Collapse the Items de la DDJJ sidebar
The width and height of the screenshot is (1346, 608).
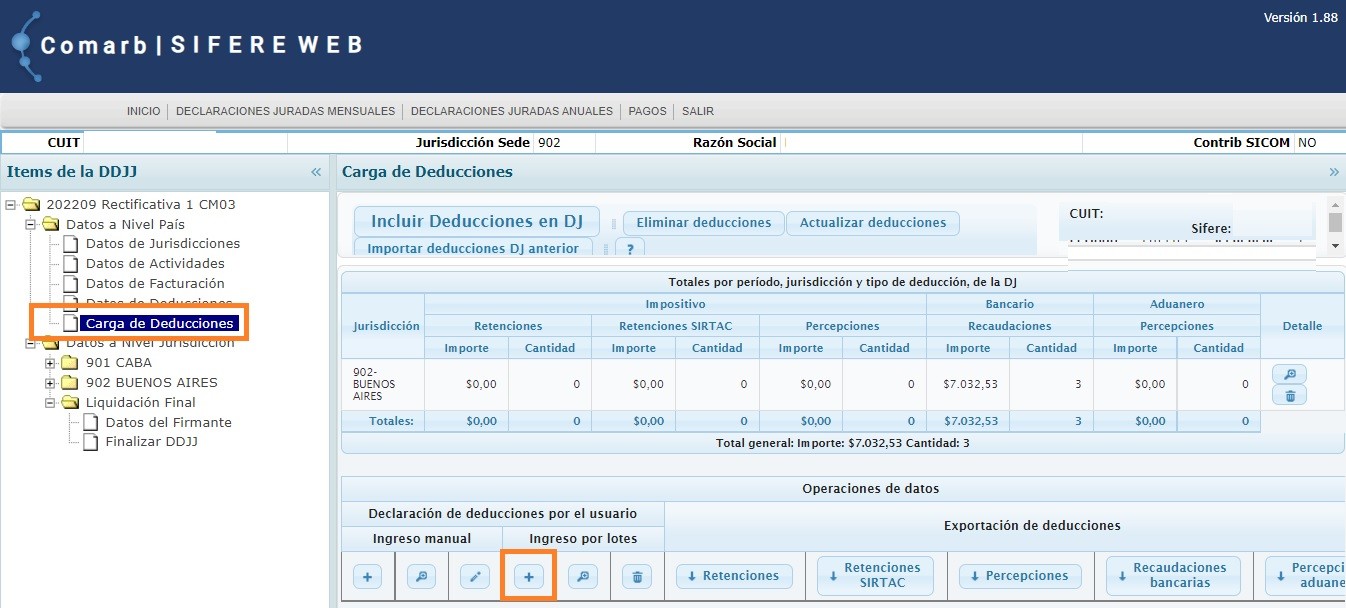coord(317,171)
